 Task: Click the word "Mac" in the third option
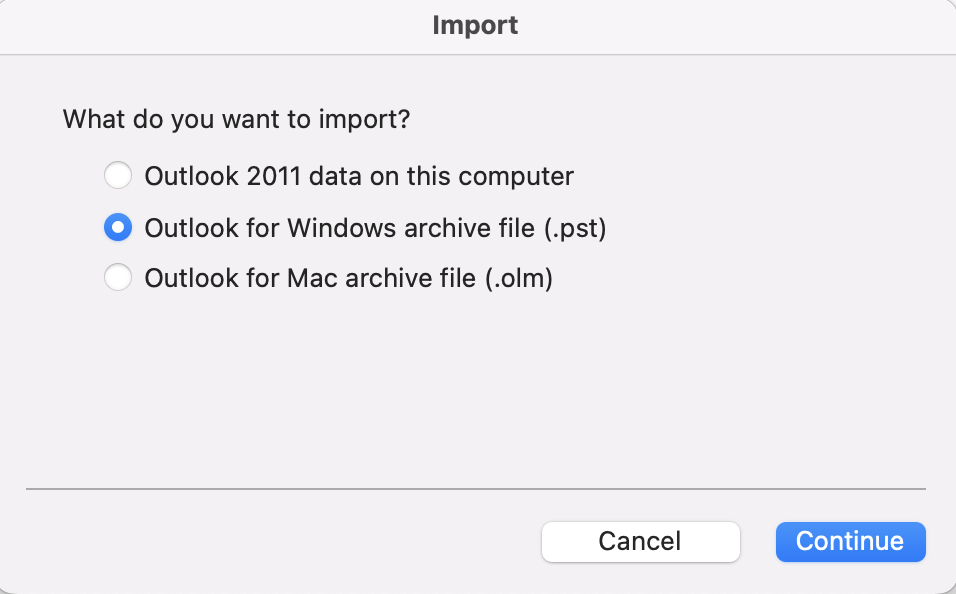tap(309, 278)
